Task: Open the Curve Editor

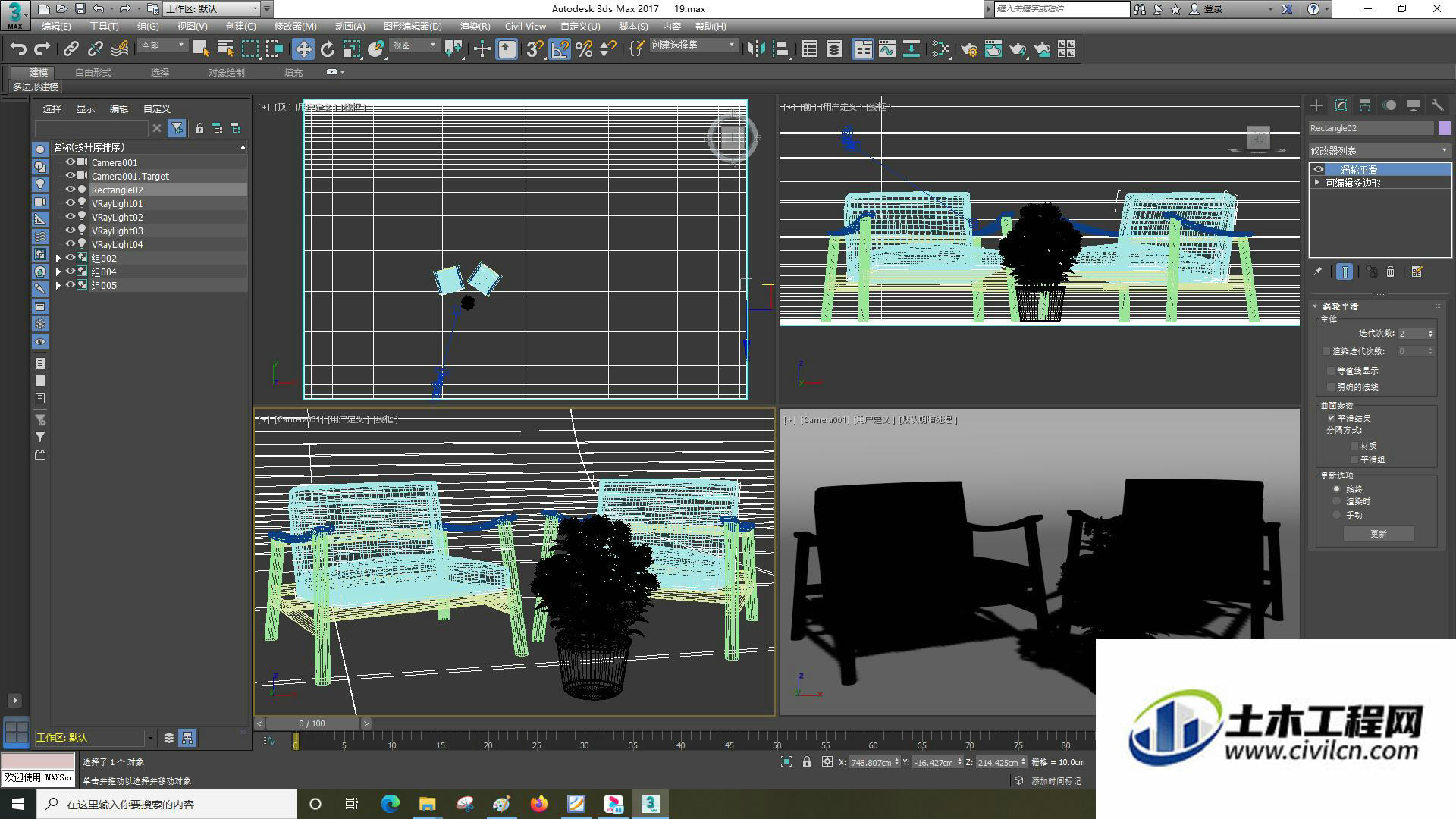Action: (x=887, y=49)
